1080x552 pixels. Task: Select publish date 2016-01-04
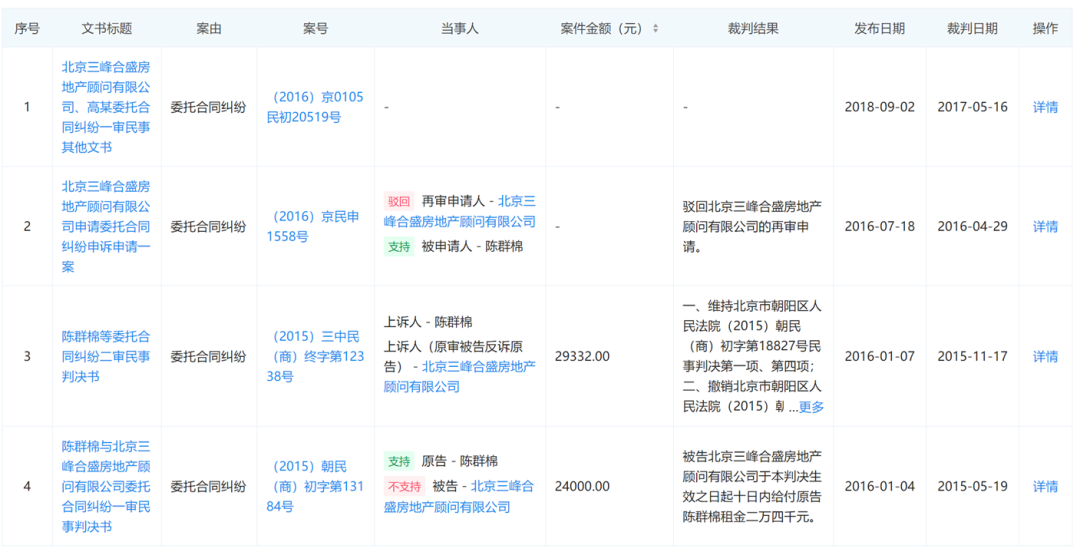point(880,487)
